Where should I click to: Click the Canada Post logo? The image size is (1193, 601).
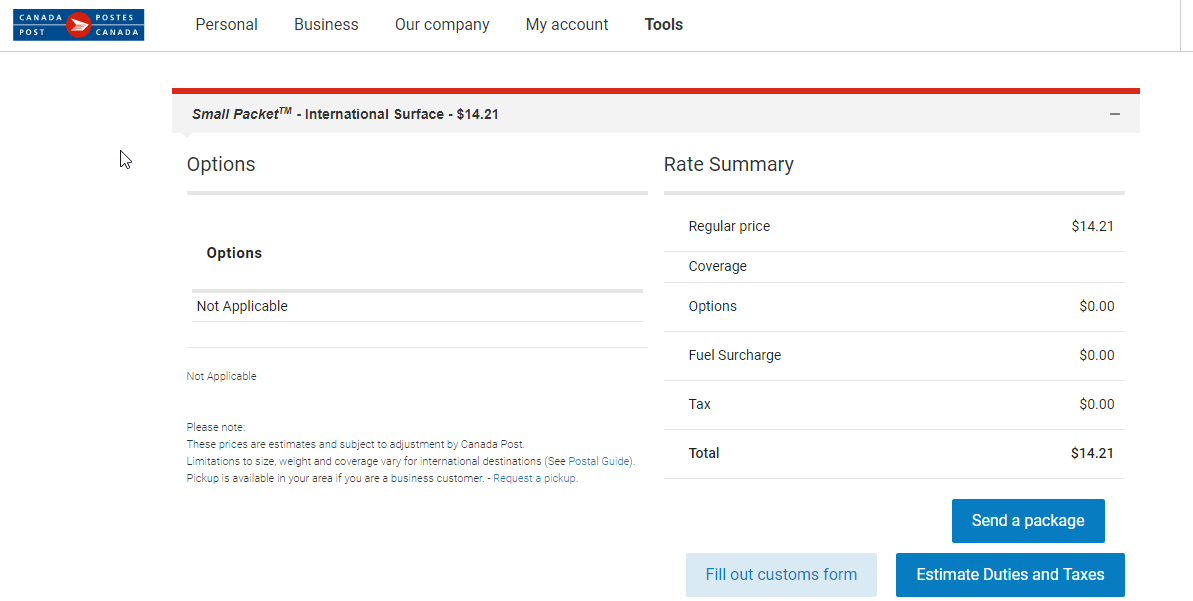pyautogui.click(x=78, y=24)
